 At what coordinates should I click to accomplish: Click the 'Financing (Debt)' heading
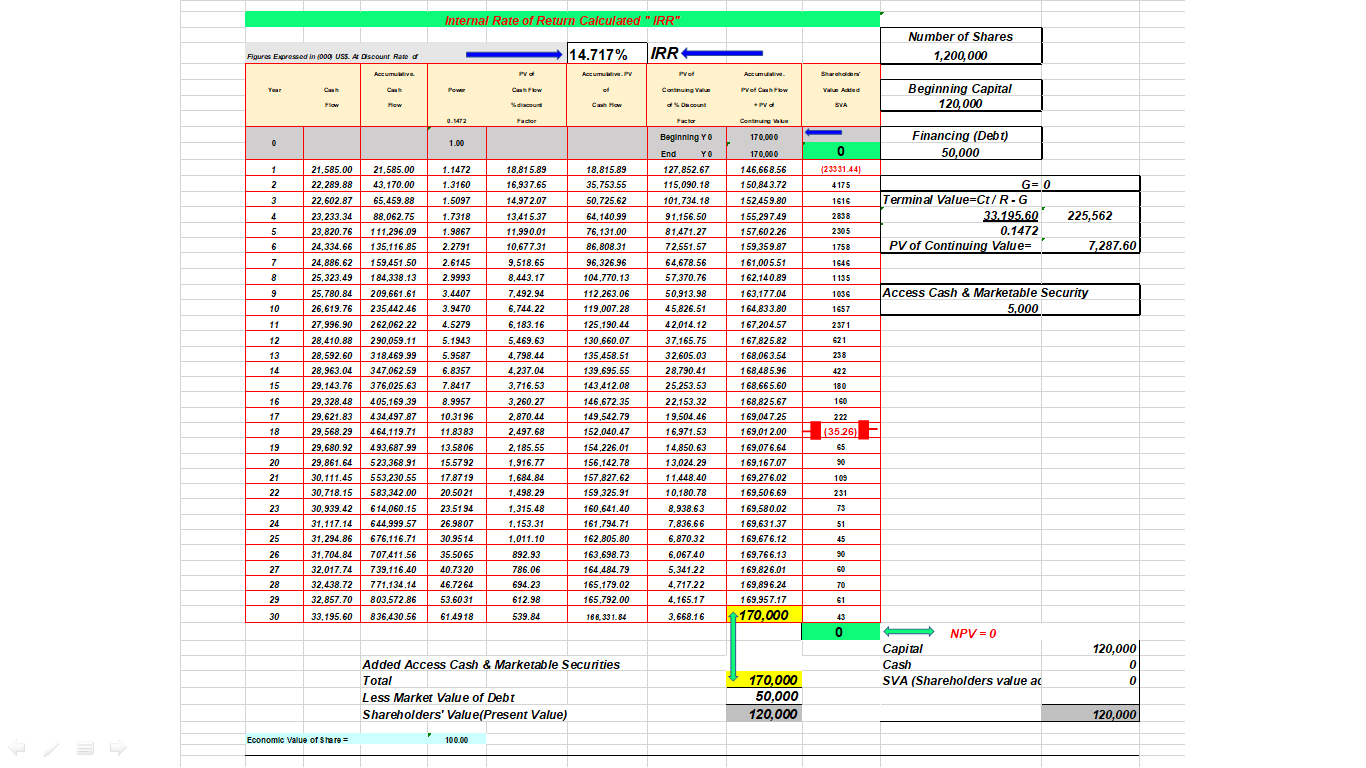960,135
